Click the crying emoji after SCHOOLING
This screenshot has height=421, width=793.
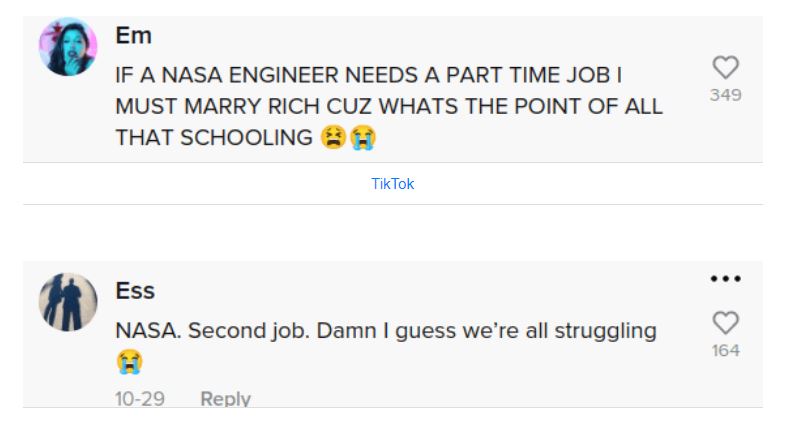pyautogui.click(x=362, y=138)
